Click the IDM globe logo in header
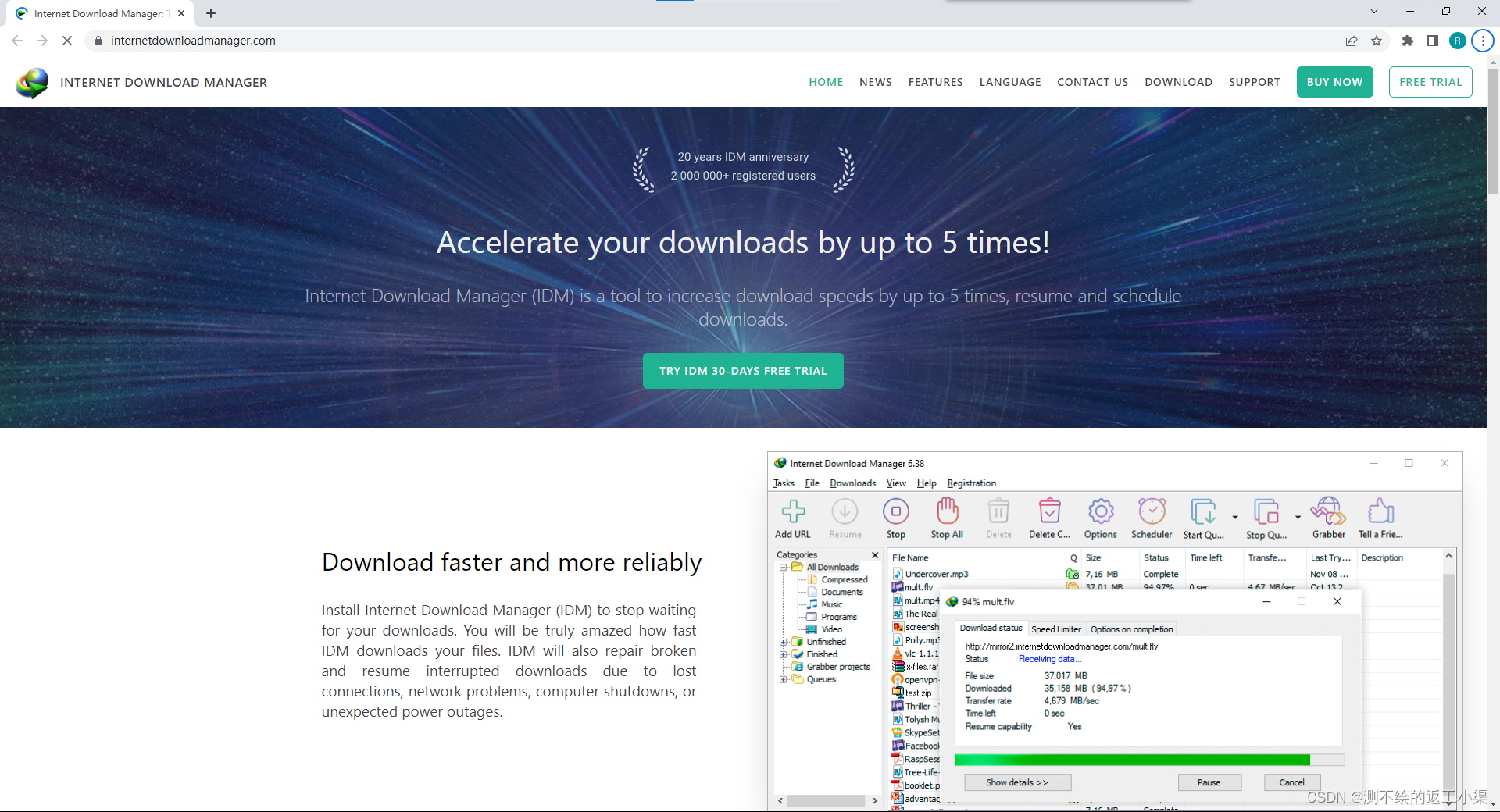This screenshot has height=812, width=1500. coord(32,83)
